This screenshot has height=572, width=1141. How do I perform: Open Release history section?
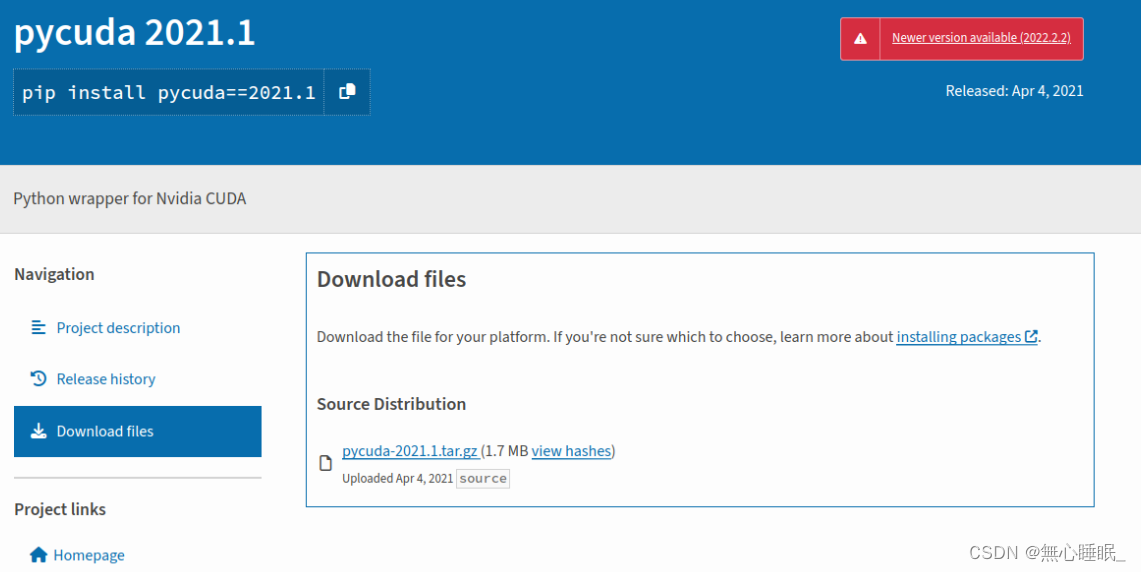click(106, 379)
